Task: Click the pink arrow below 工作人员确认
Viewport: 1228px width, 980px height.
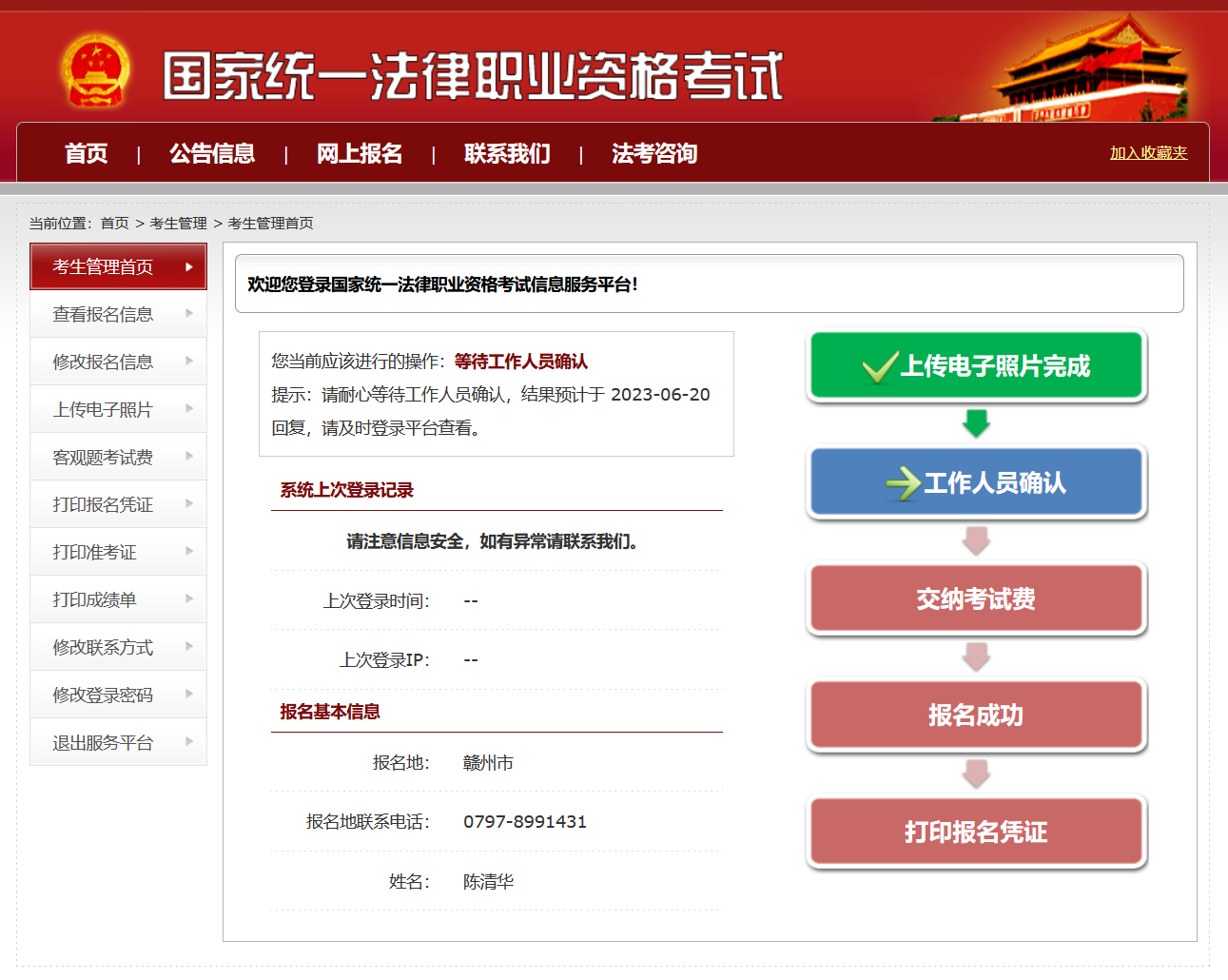Action: (976, 540)
